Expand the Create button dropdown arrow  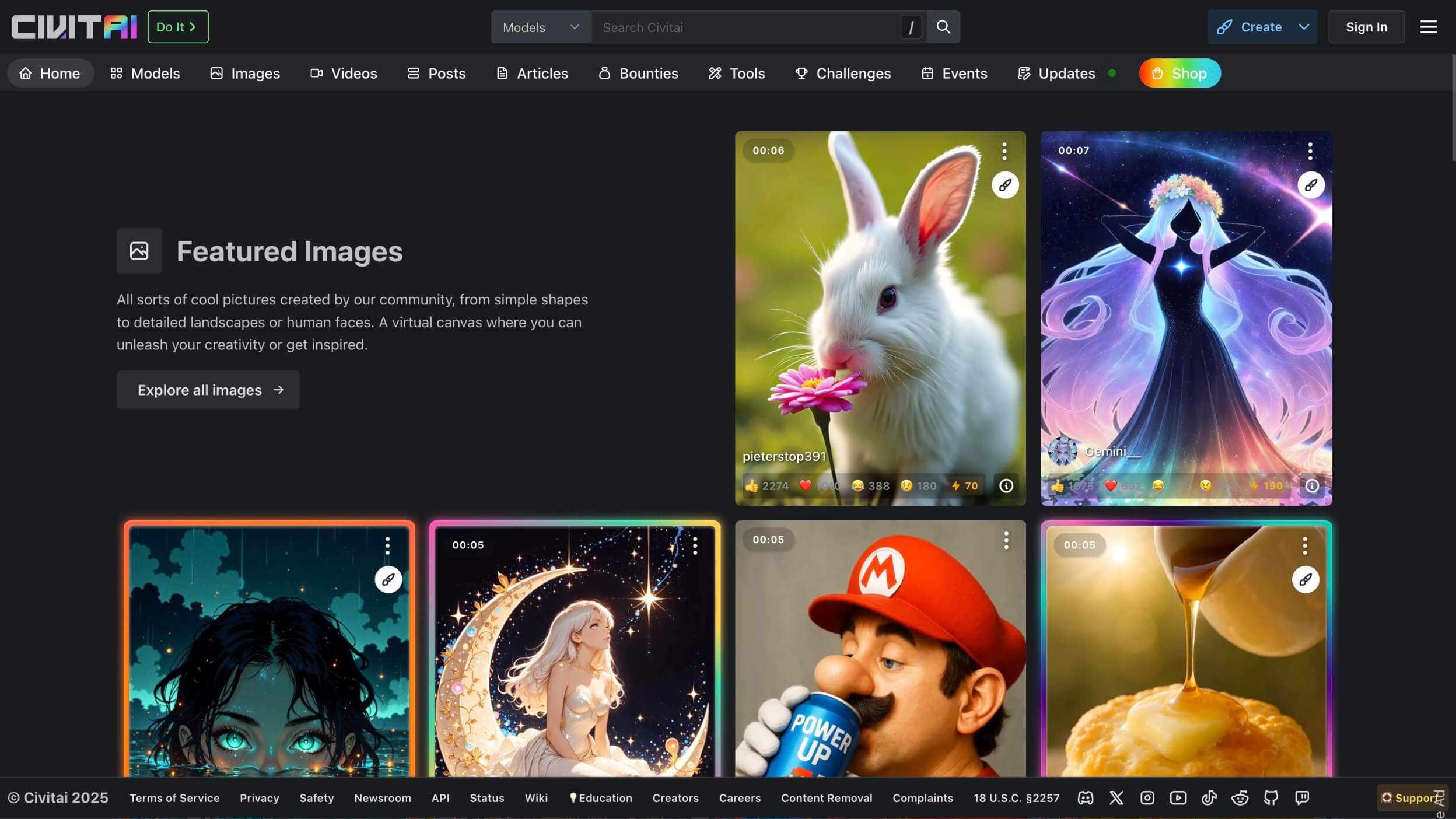[x=1304, y=27]
